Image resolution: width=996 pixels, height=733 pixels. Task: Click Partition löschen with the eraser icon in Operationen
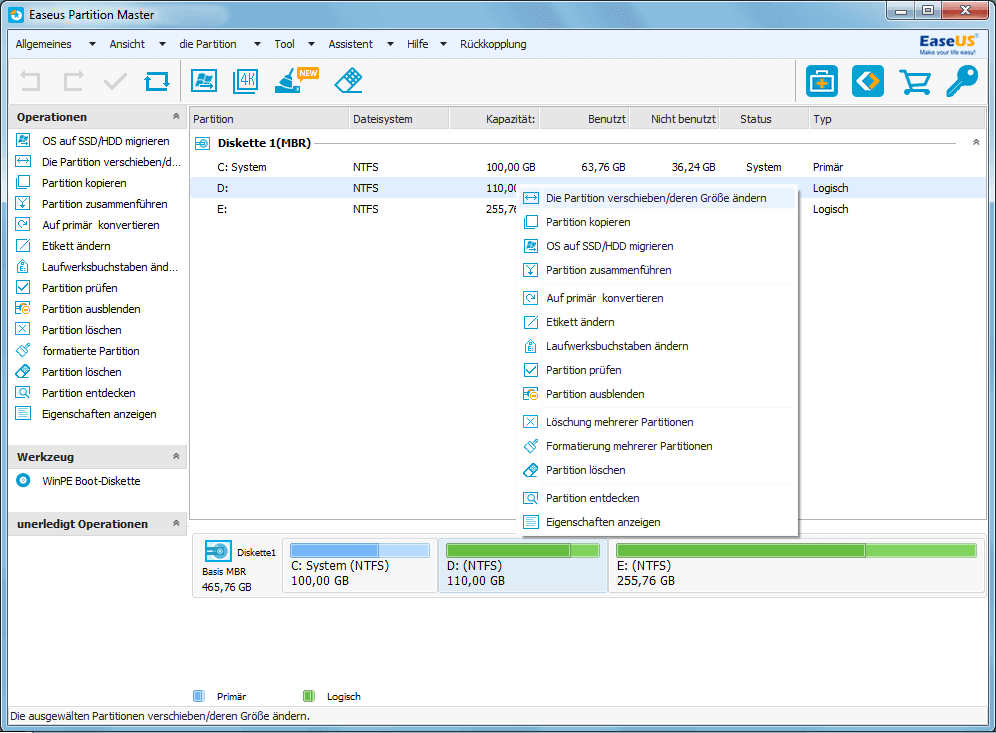(x=81, y=372)
